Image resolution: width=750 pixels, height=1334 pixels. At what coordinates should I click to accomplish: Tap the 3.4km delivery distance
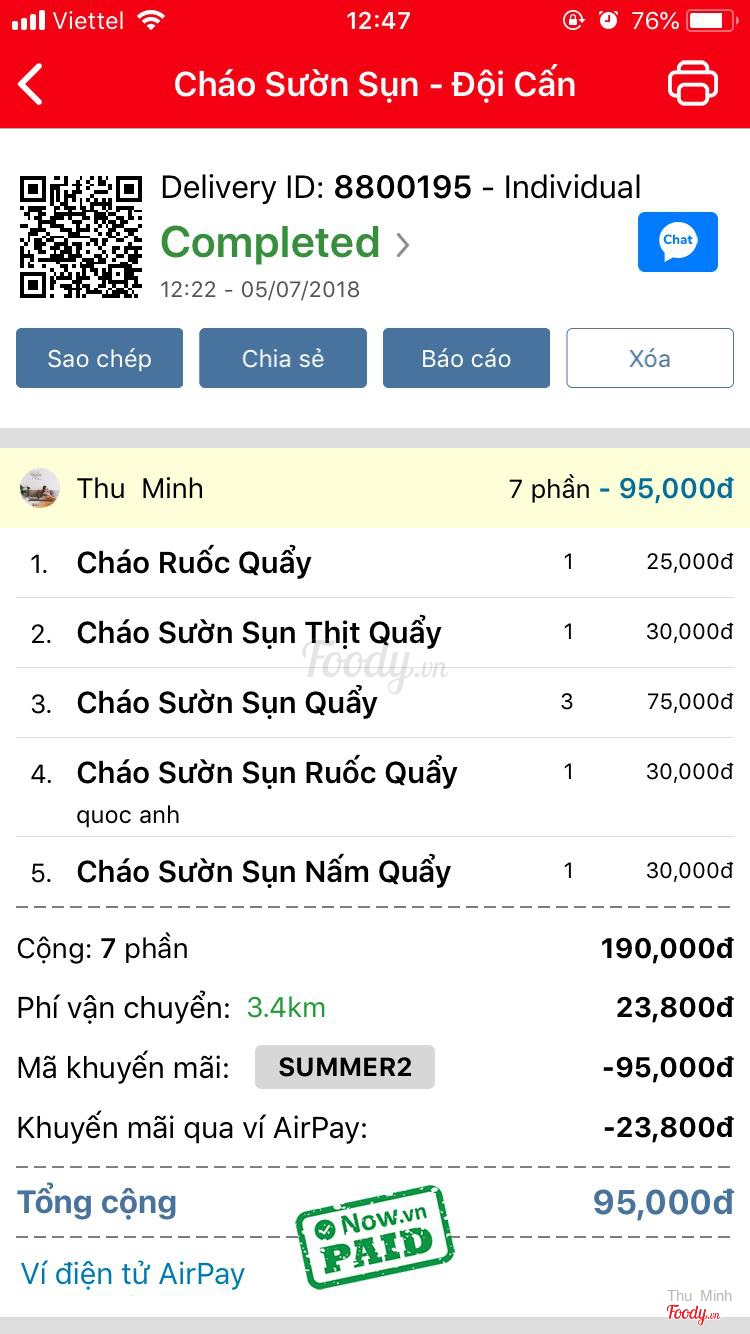coord(286,1007)
